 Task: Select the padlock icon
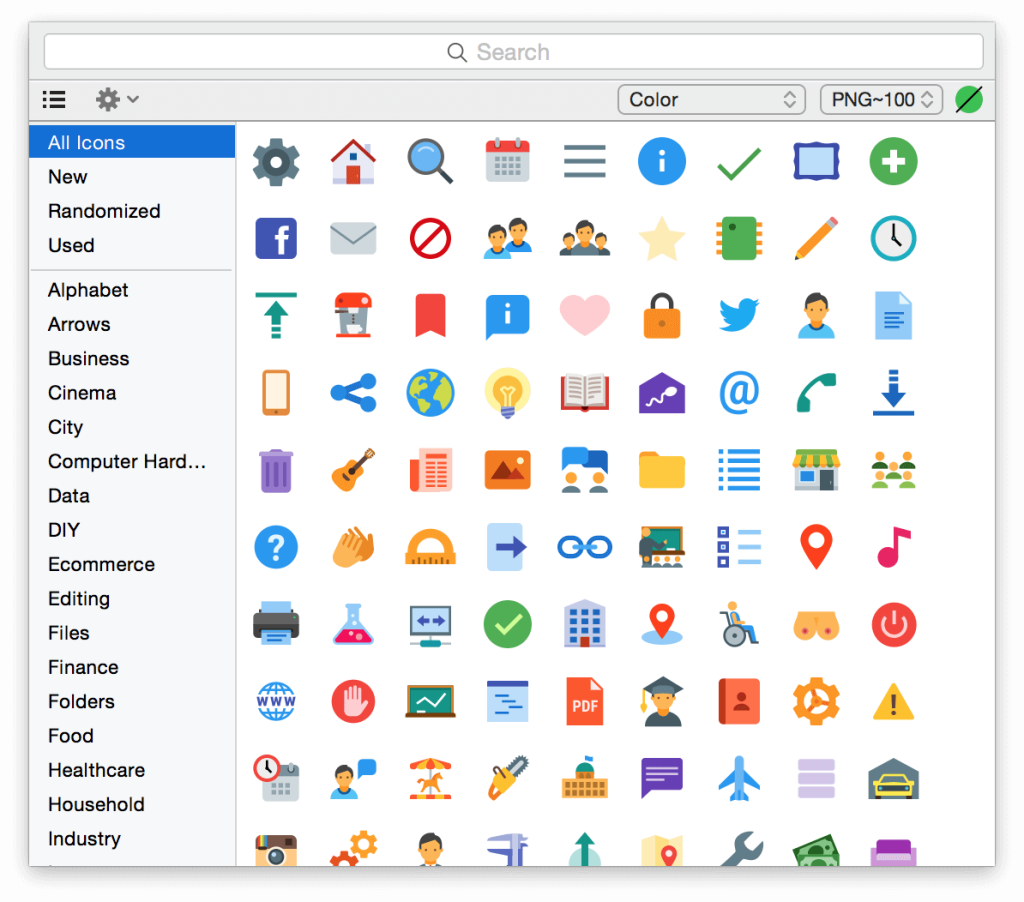coord(662,315)
